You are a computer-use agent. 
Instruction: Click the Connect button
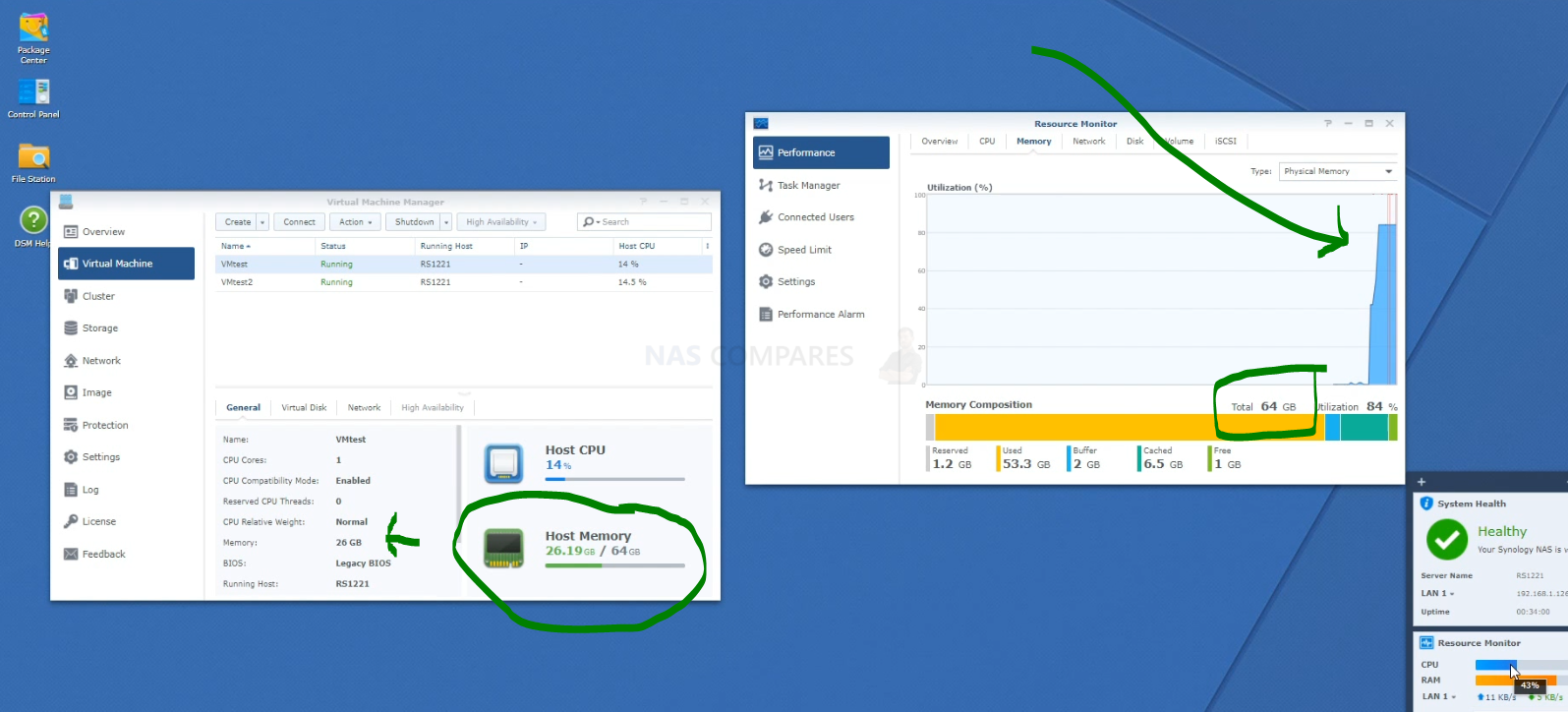coord(300,222)
